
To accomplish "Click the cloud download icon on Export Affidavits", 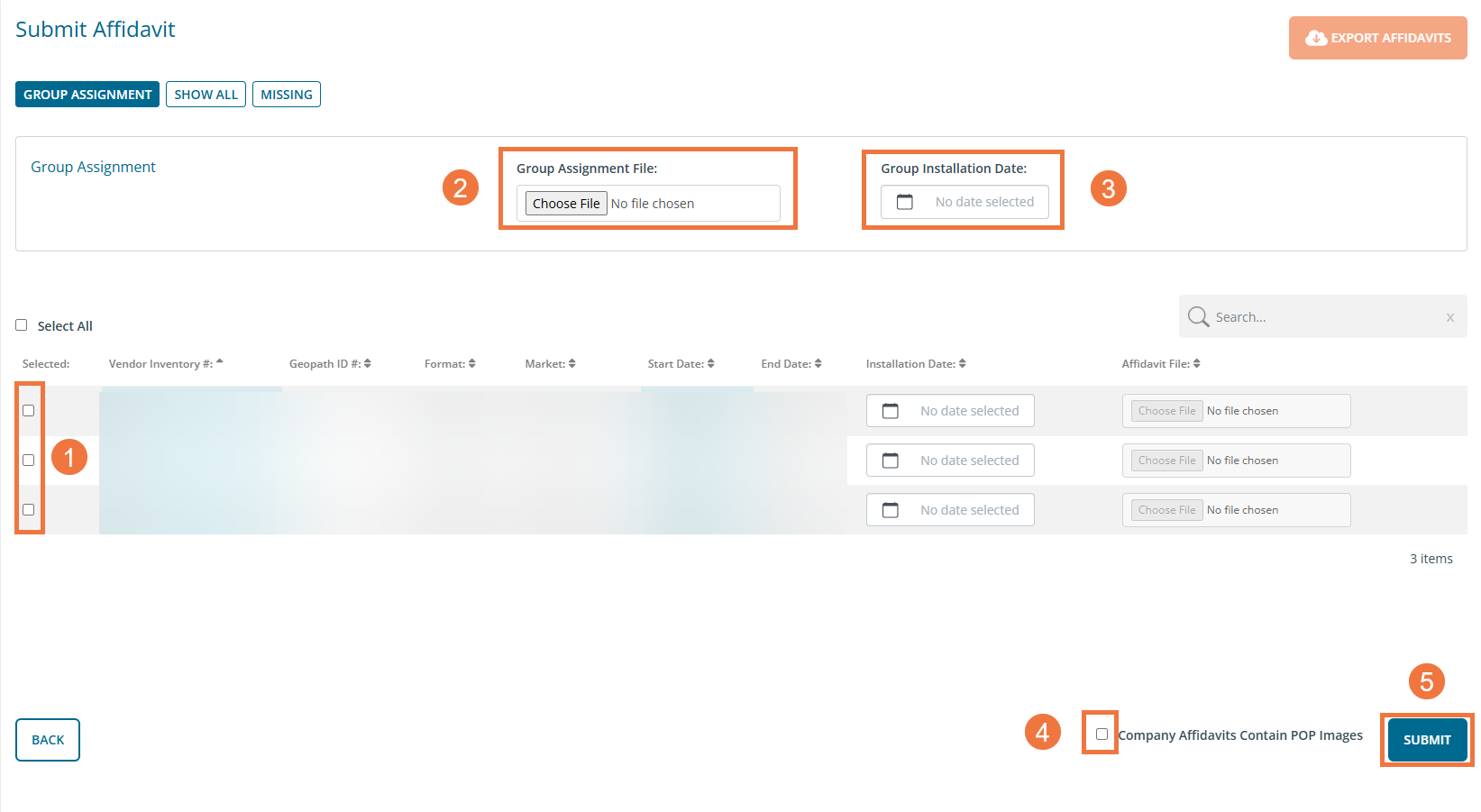I will coord(1315,38).
